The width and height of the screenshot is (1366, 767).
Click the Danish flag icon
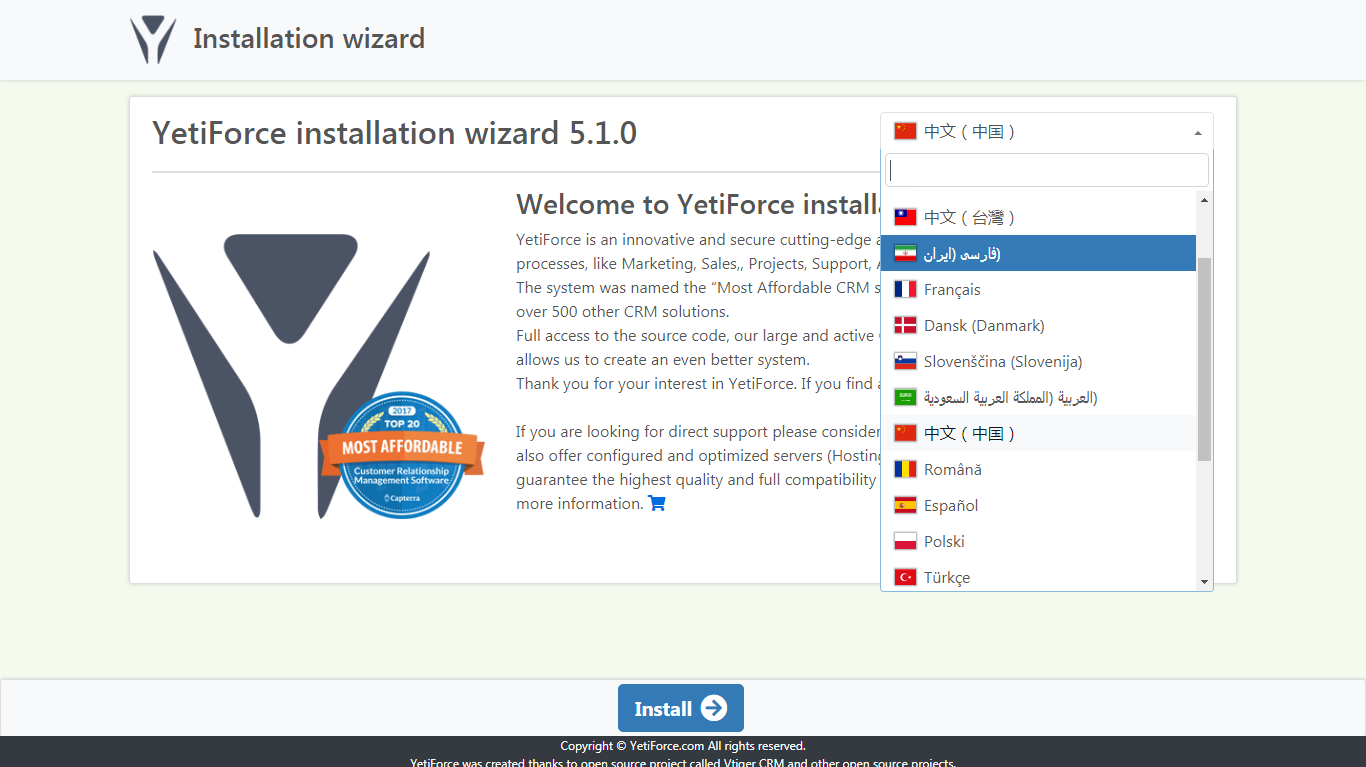click(x=905, y=325)
